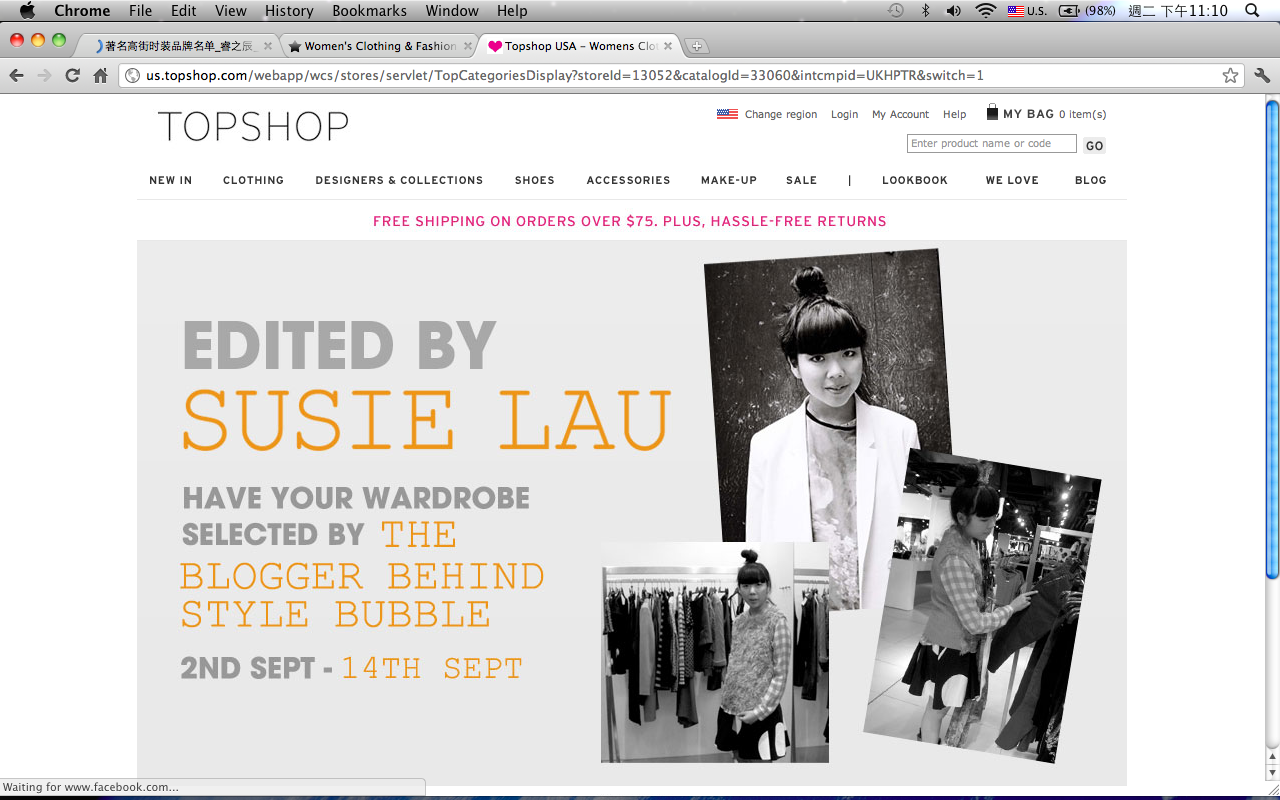
Task: Open the Chrome application menu
Action: coord(82,11)
